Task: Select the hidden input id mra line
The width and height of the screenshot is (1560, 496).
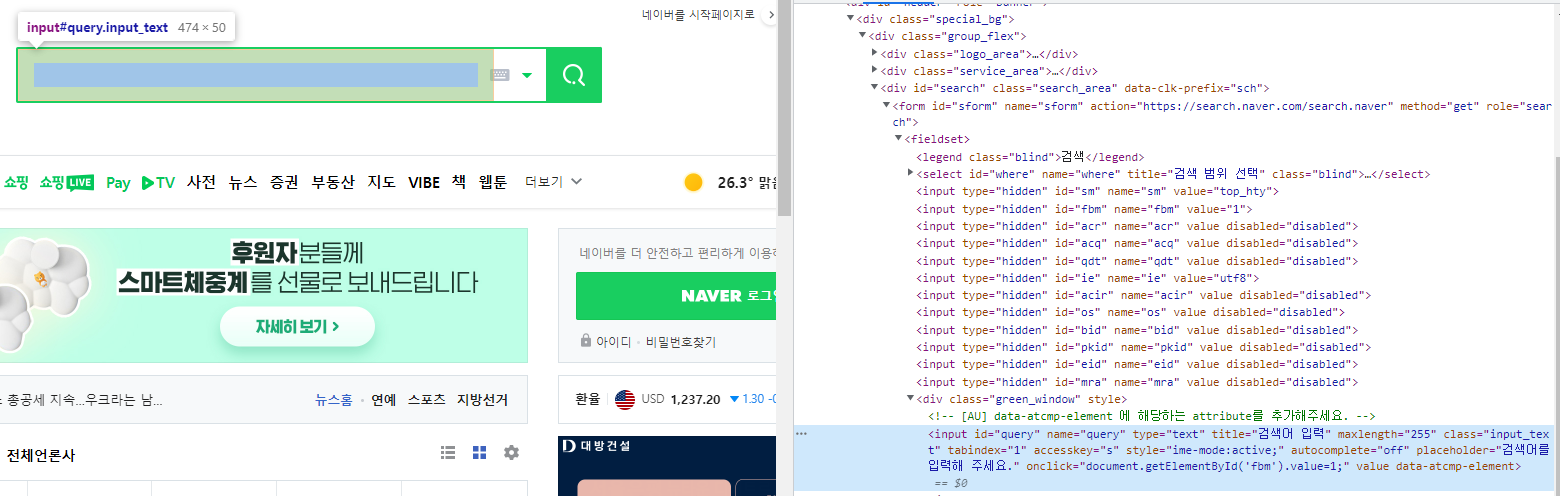Action: tap(1137, 382)
